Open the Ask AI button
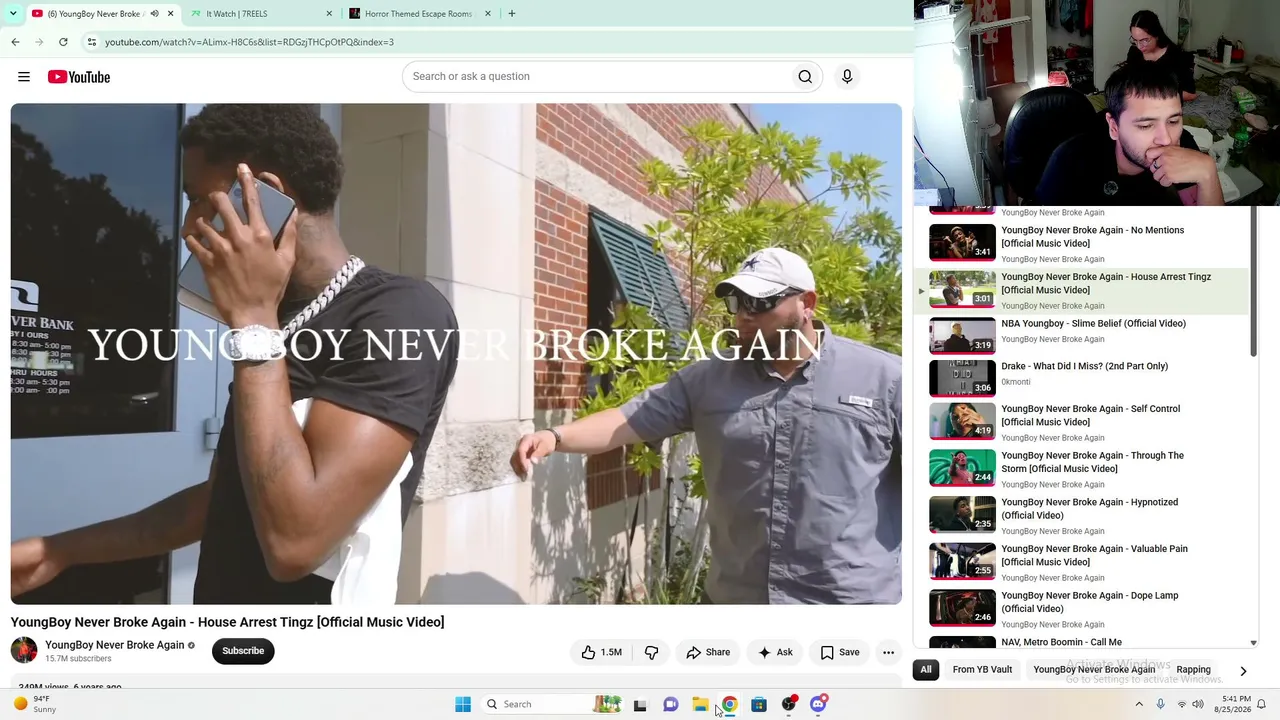The height and width of the screenshot is (720, 1280). coord(775,652)
